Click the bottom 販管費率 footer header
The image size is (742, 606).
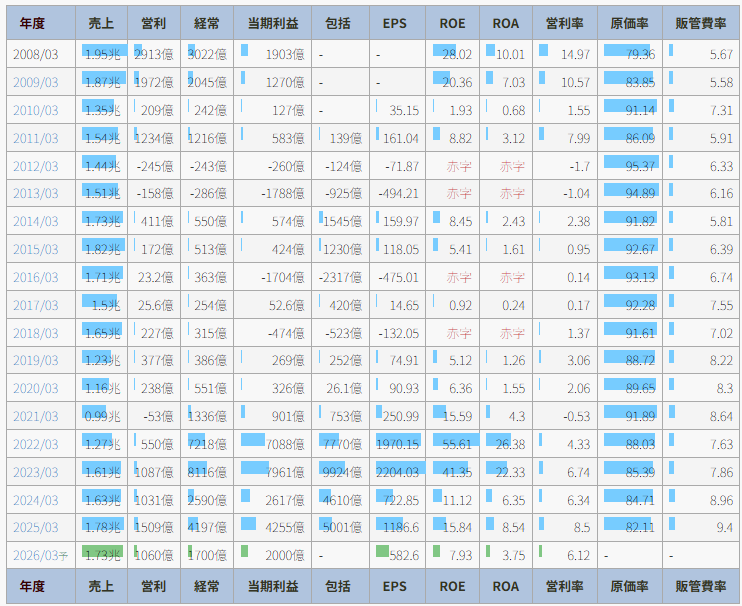click(x=701, y=586)
